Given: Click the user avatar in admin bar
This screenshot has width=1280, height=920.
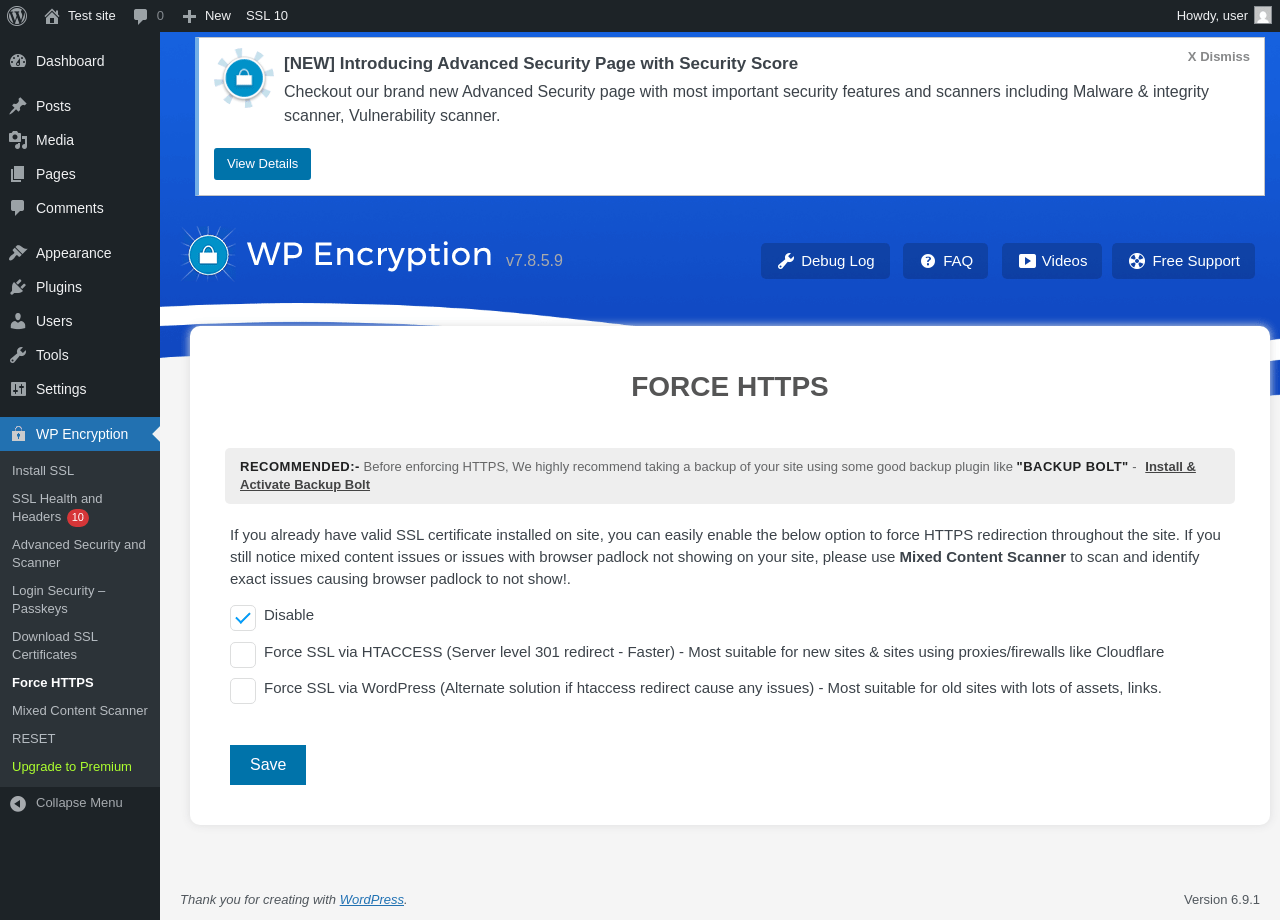Looking at the screenshot, I should (x=1263, y=16).
